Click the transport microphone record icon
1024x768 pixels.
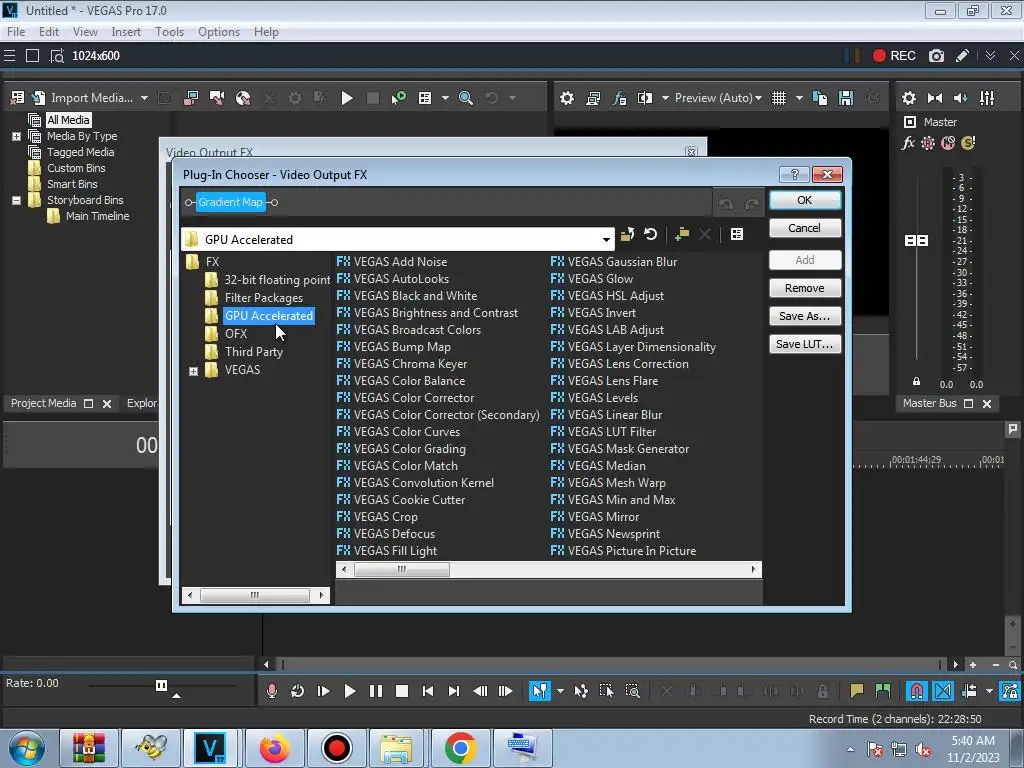coord(272,691)
